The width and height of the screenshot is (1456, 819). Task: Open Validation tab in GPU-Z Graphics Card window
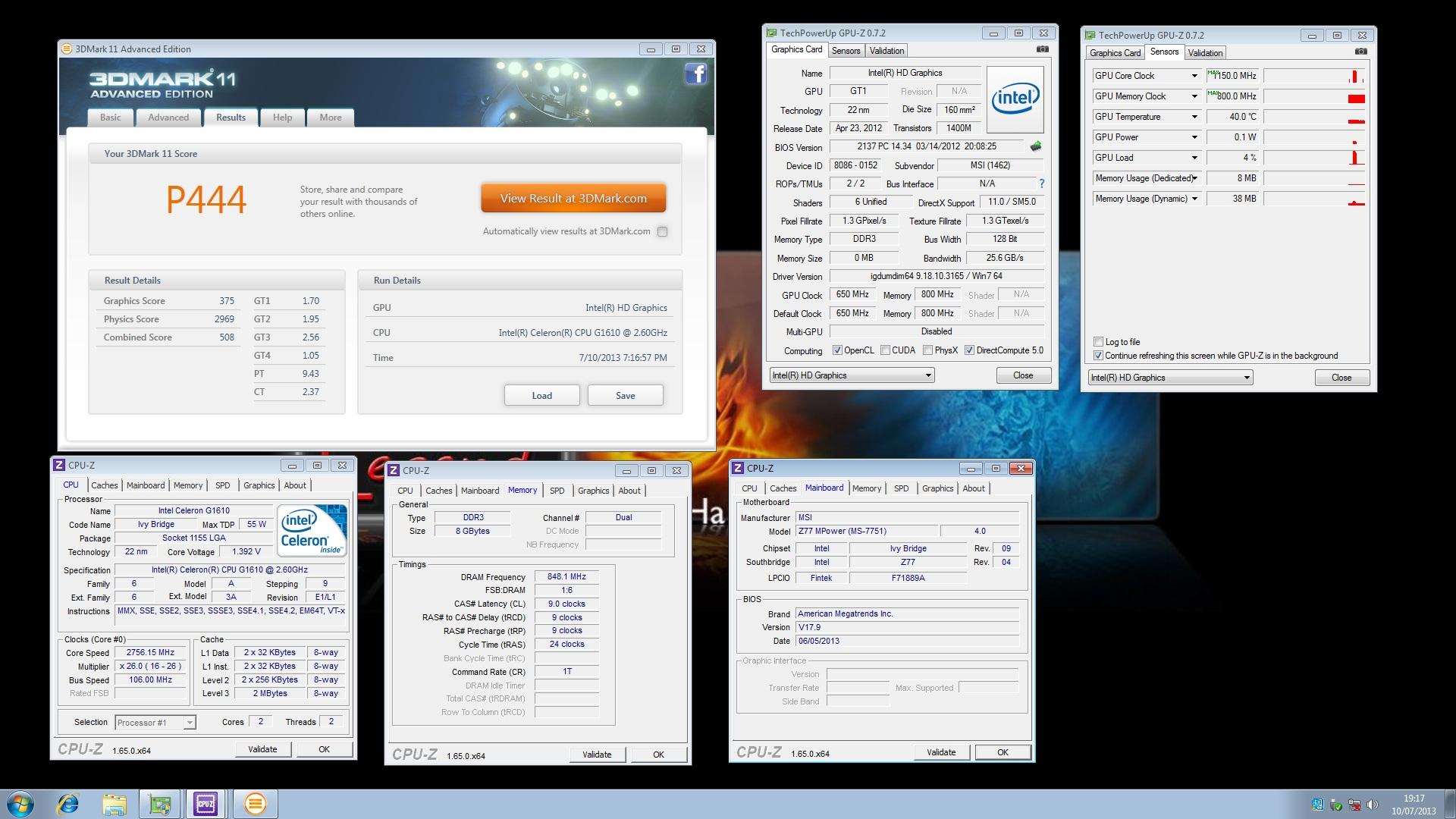[886, 51]
